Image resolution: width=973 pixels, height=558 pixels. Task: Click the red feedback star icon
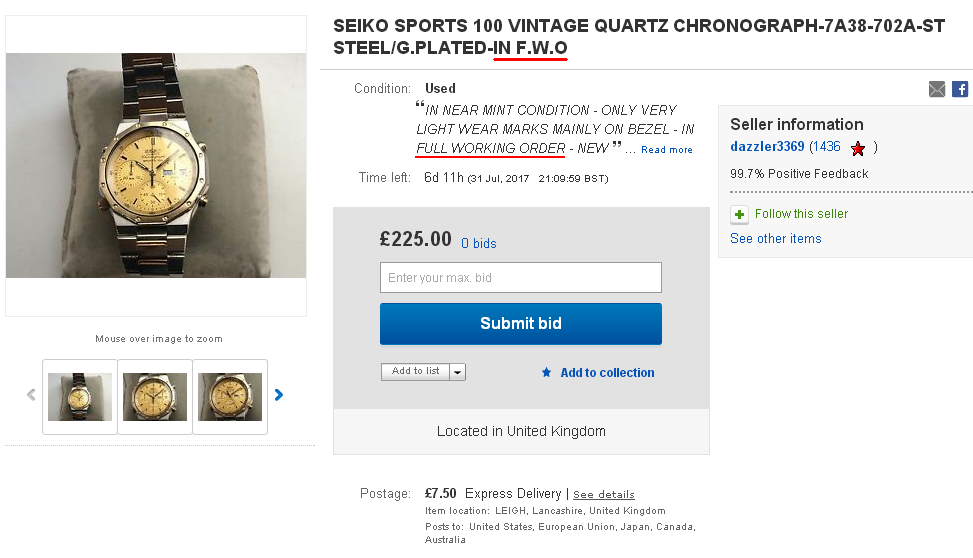click(x=858, y=148)
